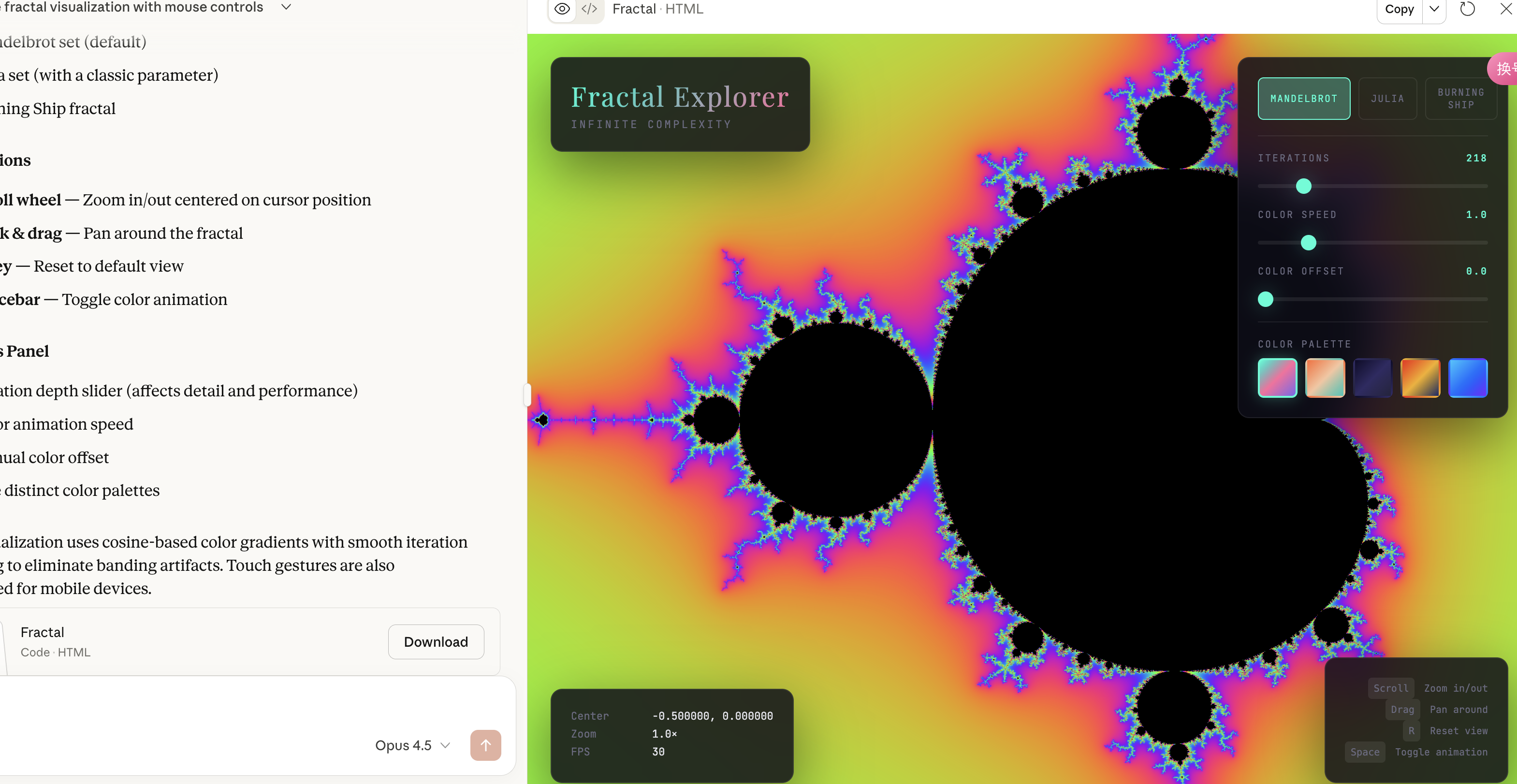Select the Mandelbrot fractal mode
The image size is (1517, 784).
[1303, 99]
